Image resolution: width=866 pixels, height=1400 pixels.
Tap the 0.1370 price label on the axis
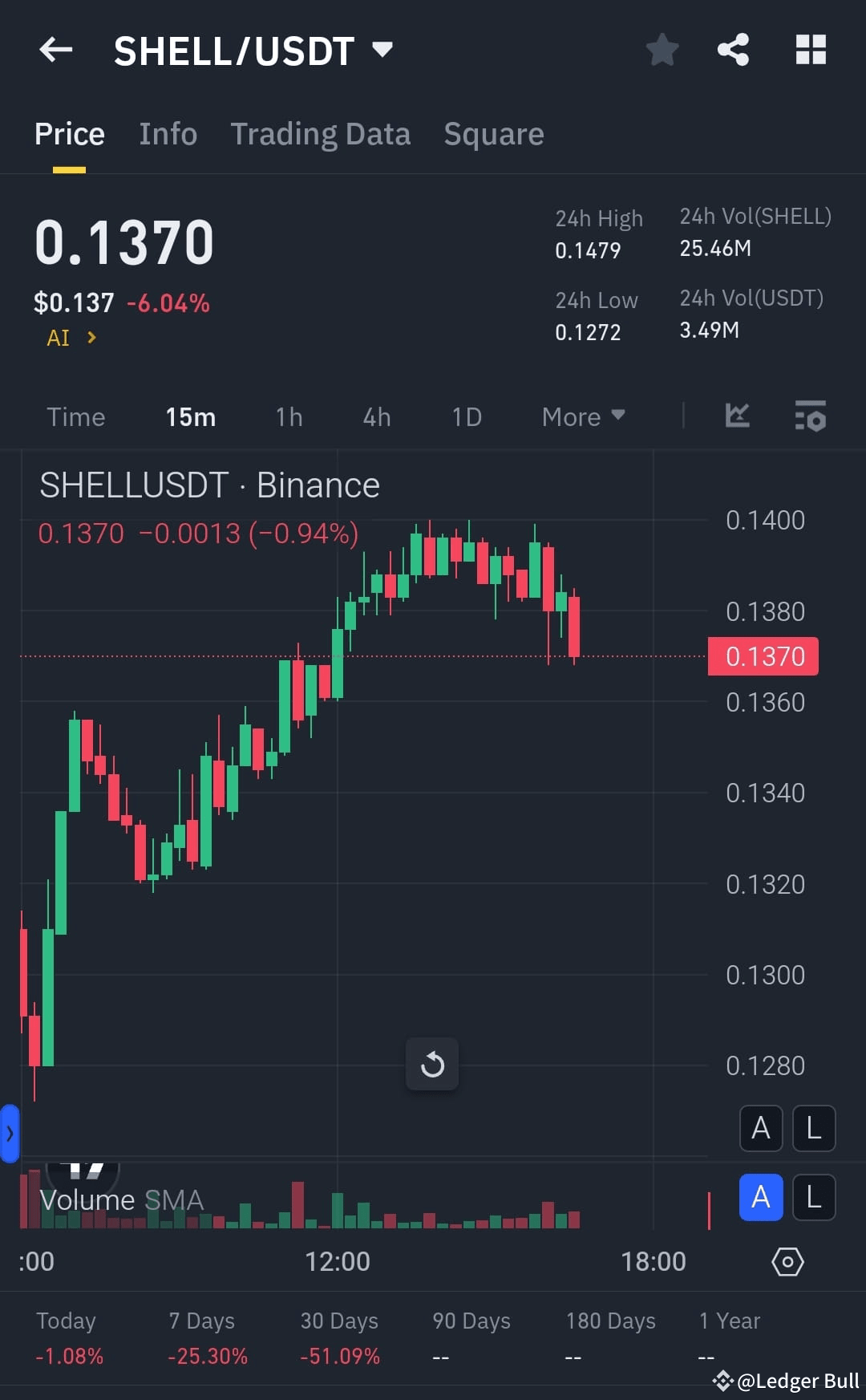click(763, 655)
